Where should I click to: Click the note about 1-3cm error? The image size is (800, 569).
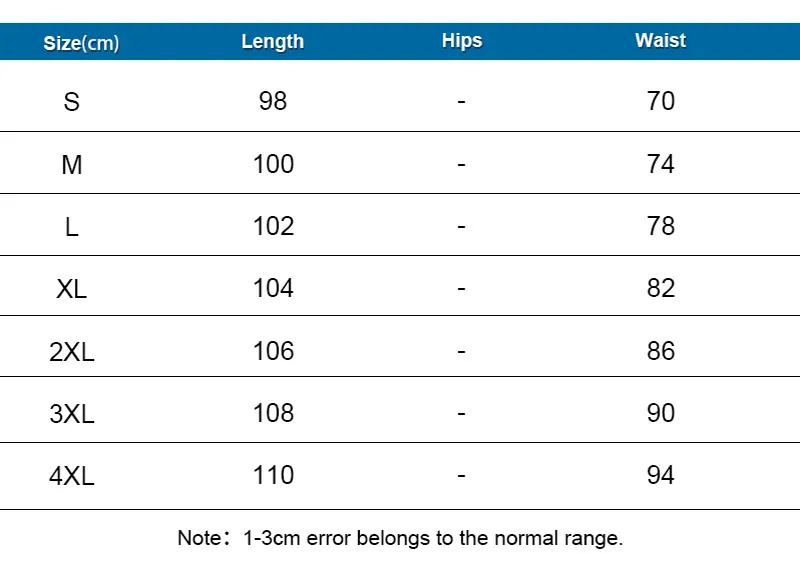point(400,538)
